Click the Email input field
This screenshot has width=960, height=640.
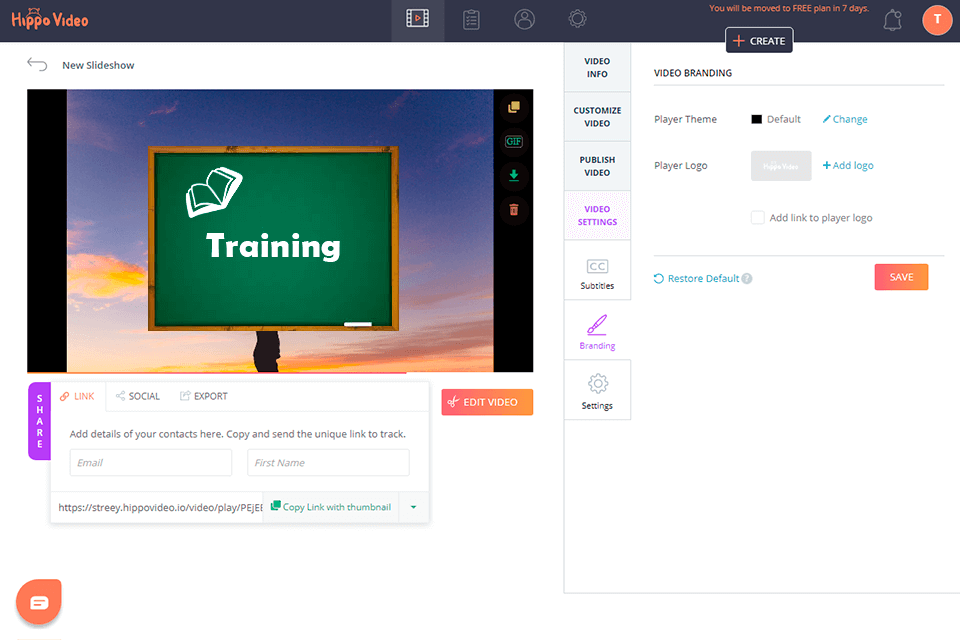pyautogui.click(x=150, y=462)
